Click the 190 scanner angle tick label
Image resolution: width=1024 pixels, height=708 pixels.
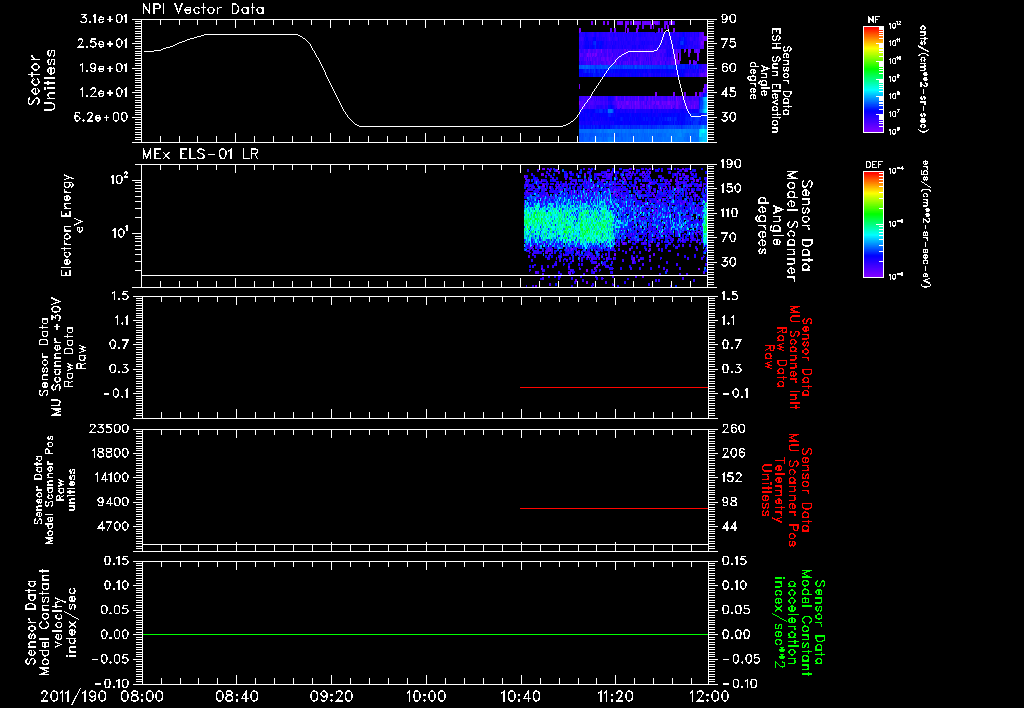[732, 164]
